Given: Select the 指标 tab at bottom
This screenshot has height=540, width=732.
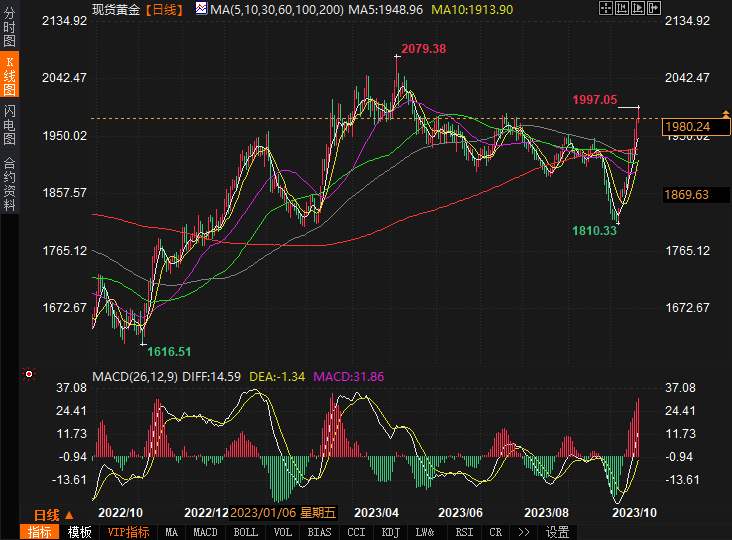Looking at the screenshot, I should (41, 532).
